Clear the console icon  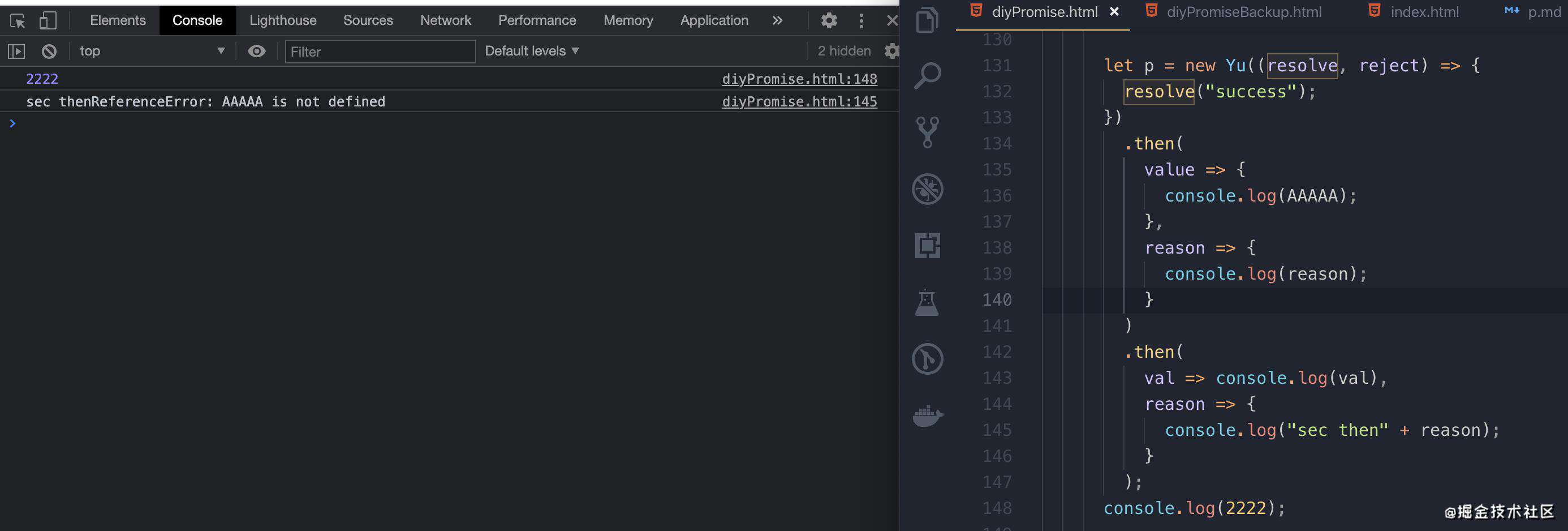pos(49,52)
